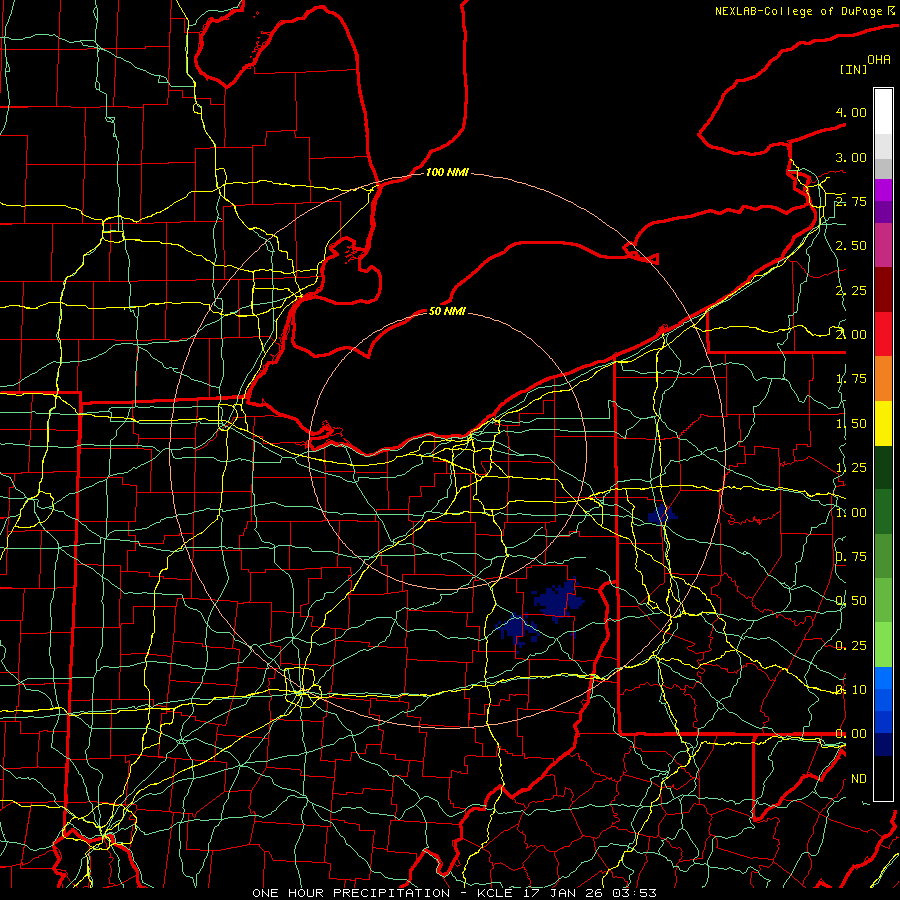The height and width of the screenshot is (900, 900).
Task: Select the 2.50 legend value
Action: [x=851, y=246]
